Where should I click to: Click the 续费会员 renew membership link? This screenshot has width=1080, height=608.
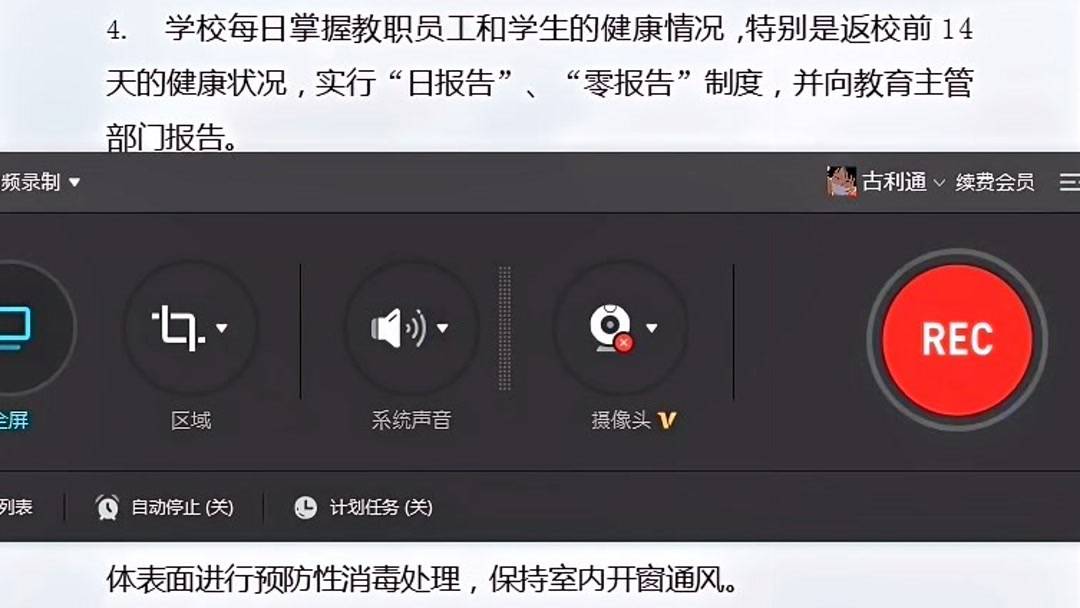click(x=995, y=182)
